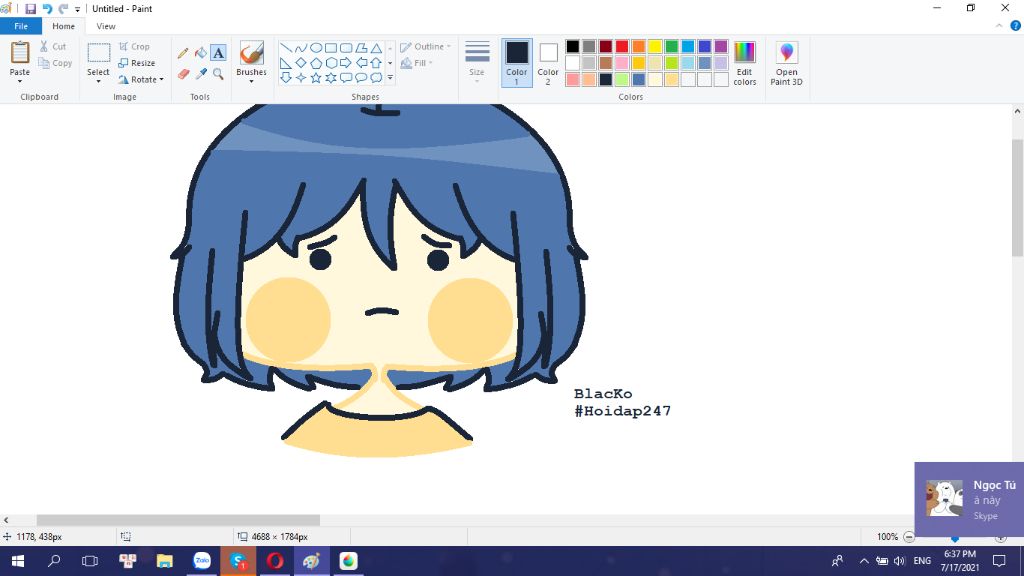This screenshot has width=1024, height=576.
Task: Open File Explorer from the taskbar
Action: click(165, 561)
